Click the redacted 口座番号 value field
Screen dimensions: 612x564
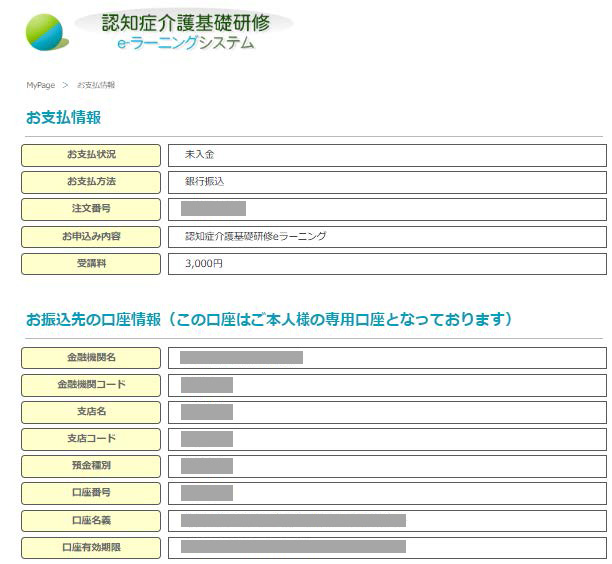tap(207, 493)
